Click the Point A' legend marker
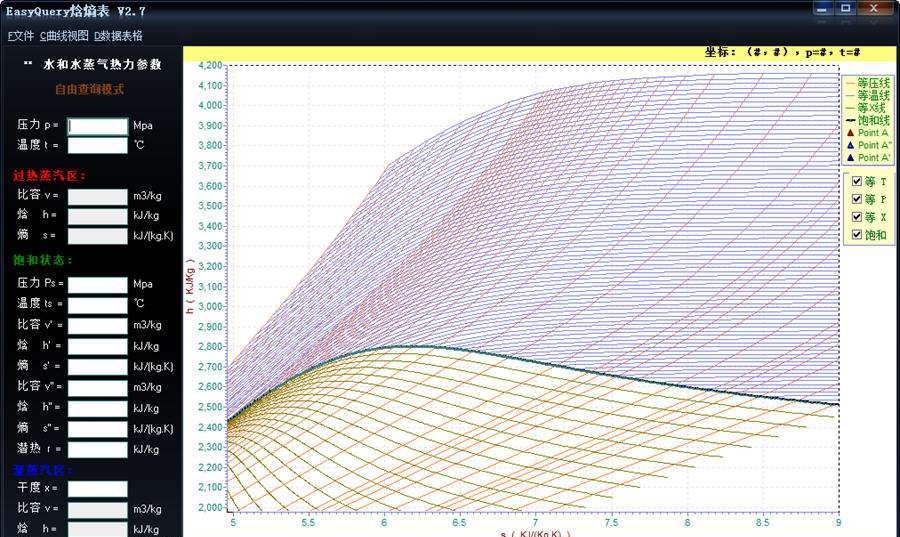Image resolution: width=900 pixels, height=537 pixels. point(851,158)
